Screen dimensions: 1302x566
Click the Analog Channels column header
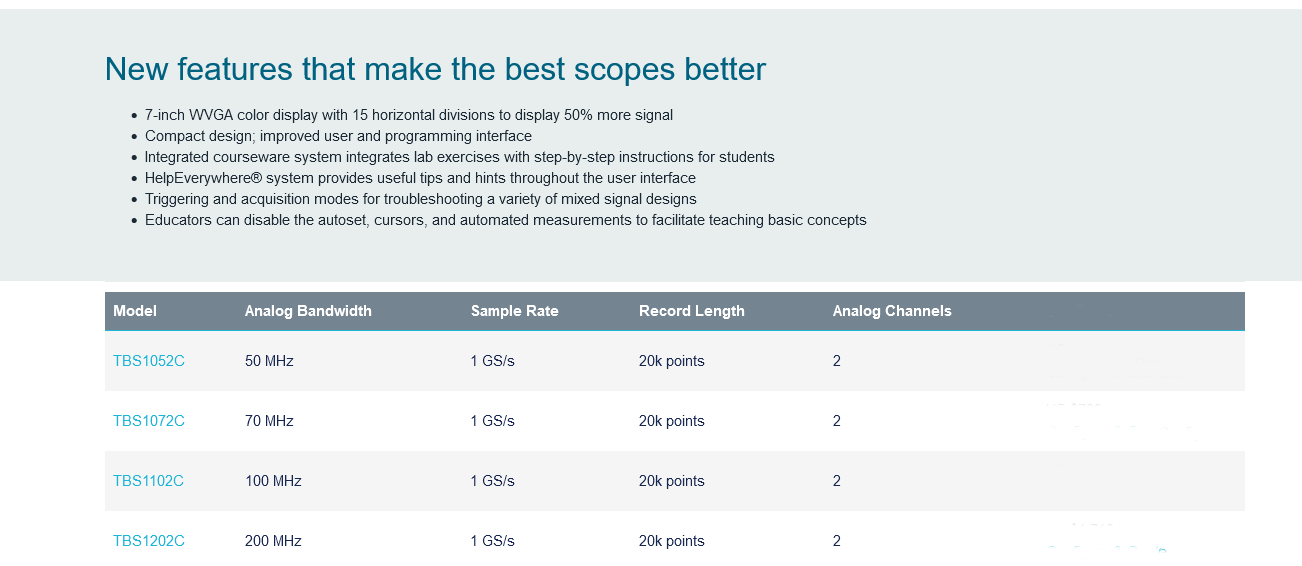892,311
